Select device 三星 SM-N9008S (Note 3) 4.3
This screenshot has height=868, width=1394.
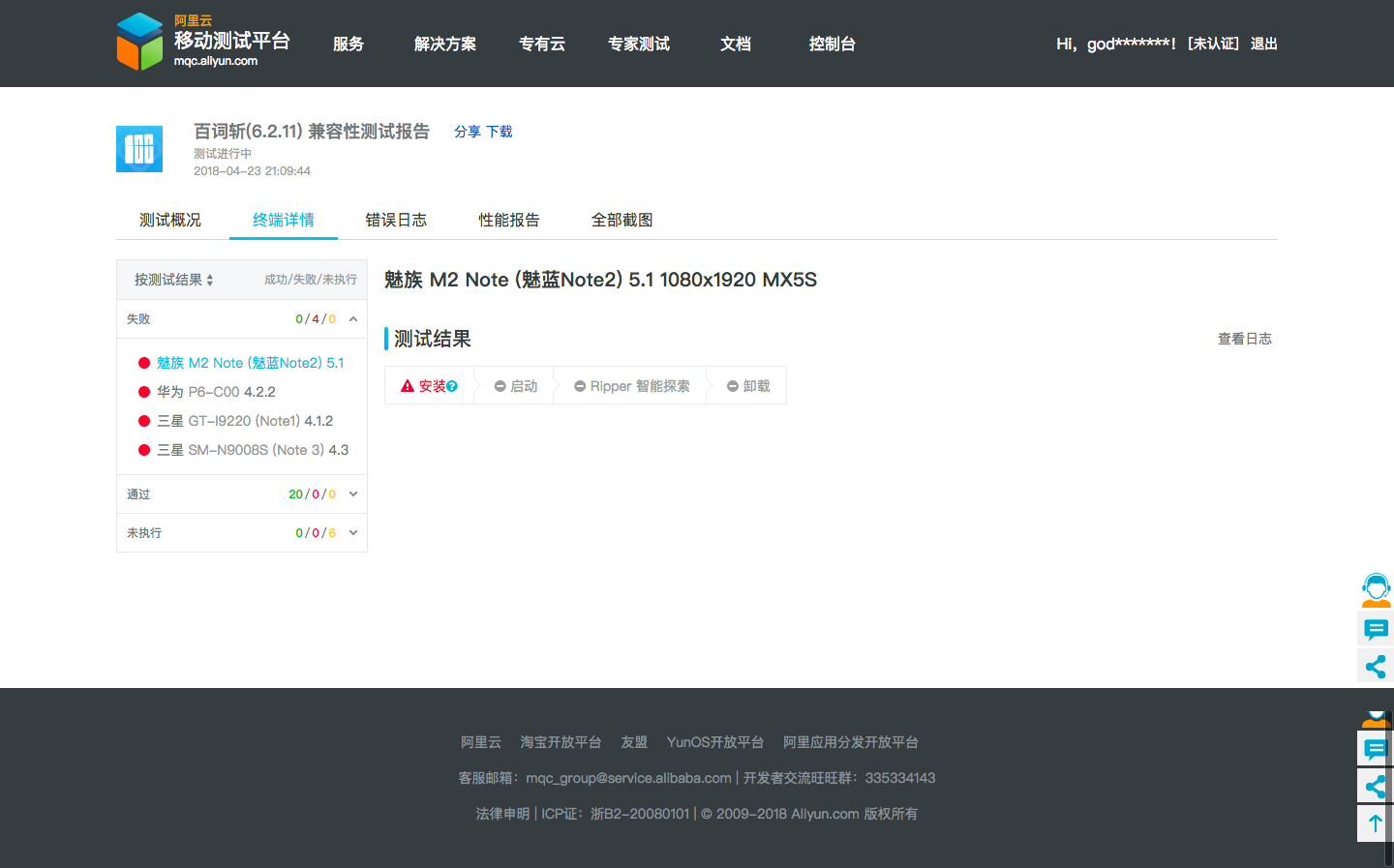coord(253,450)
